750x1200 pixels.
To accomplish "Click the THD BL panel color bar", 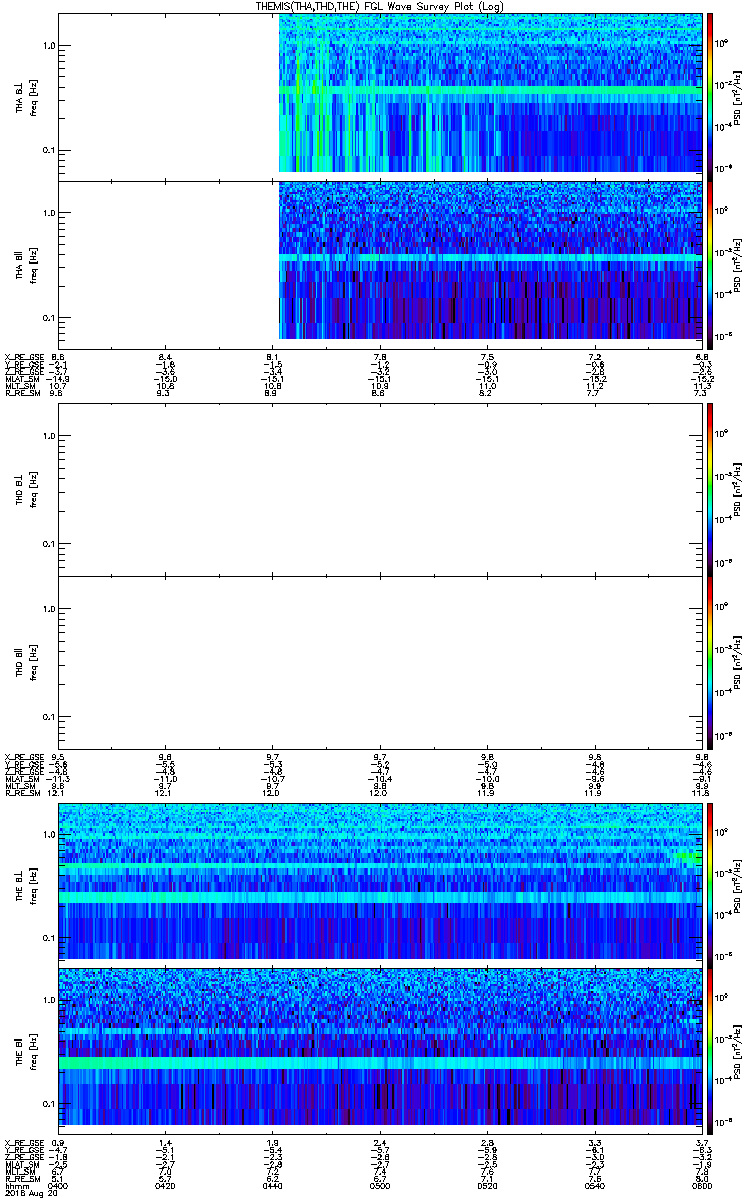I will point(710,489).
